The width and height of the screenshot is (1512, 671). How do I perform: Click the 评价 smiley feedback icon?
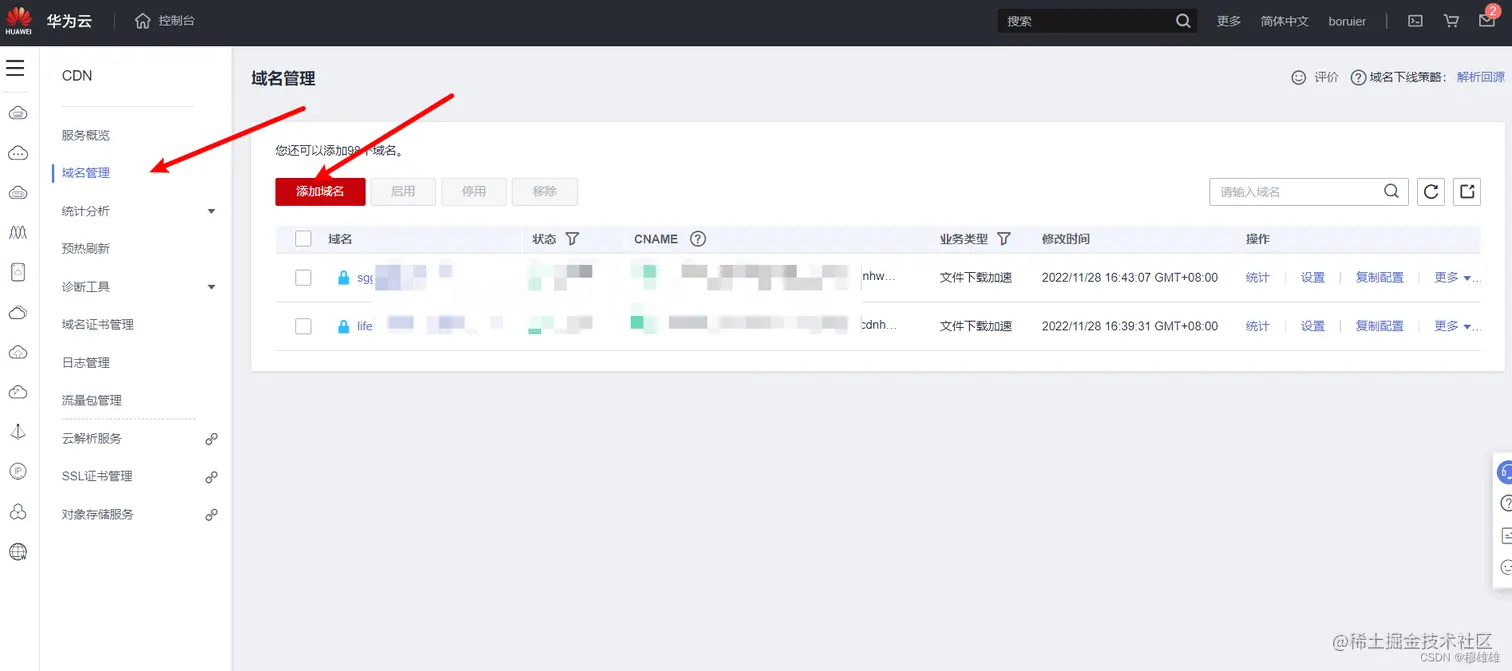click(x=1299, y=77)
